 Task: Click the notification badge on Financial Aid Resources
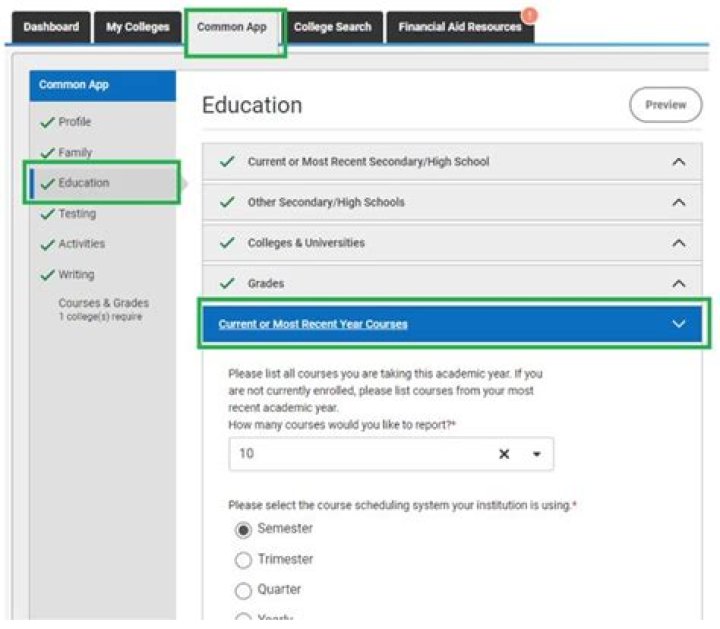point(529,15)
